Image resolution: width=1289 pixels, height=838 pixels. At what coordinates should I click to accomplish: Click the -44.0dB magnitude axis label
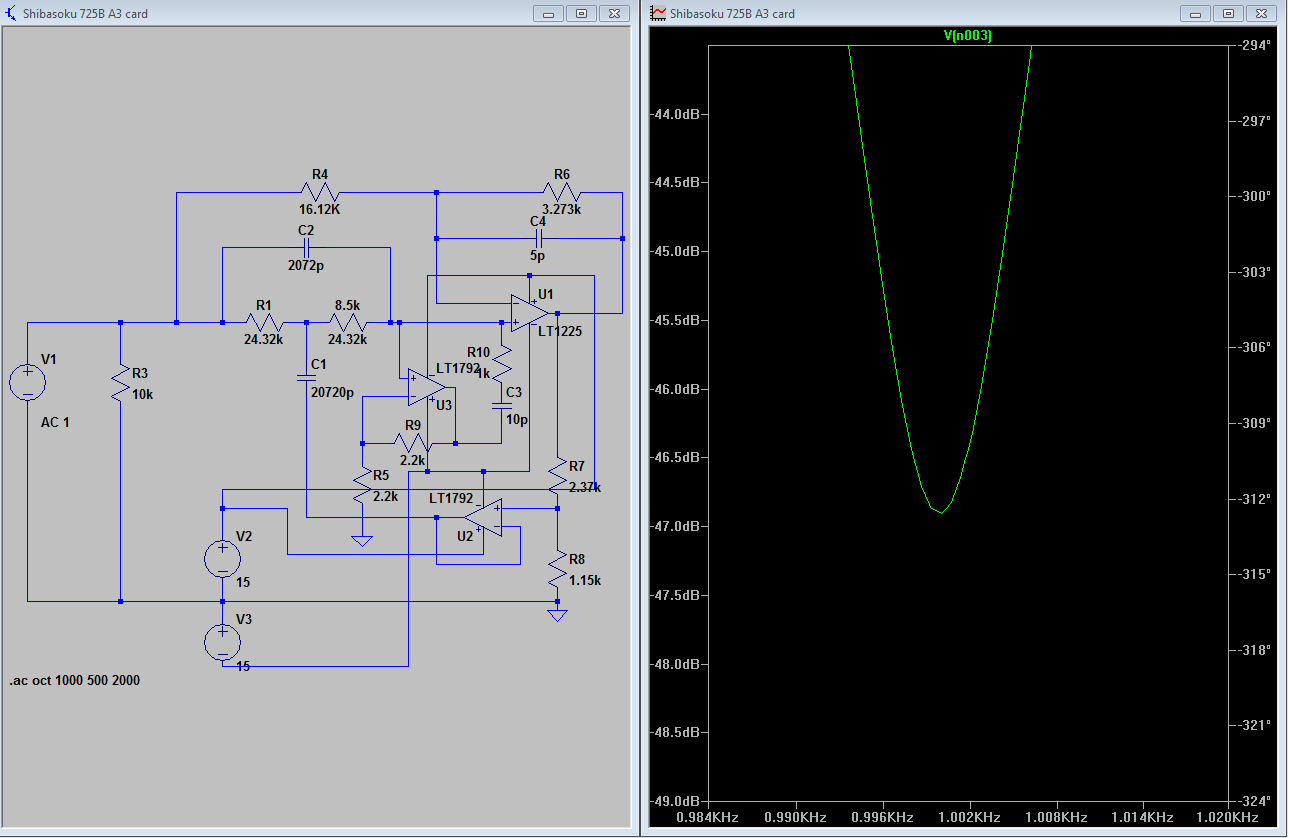coord(675,114)
